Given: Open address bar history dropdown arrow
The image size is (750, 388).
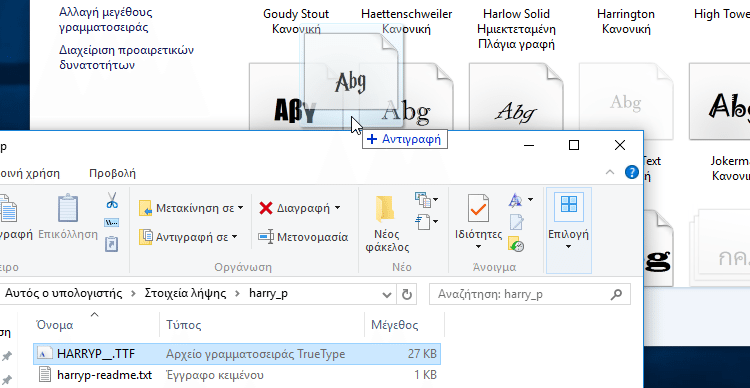Looking at the screenshot, I should coord(387,295).
